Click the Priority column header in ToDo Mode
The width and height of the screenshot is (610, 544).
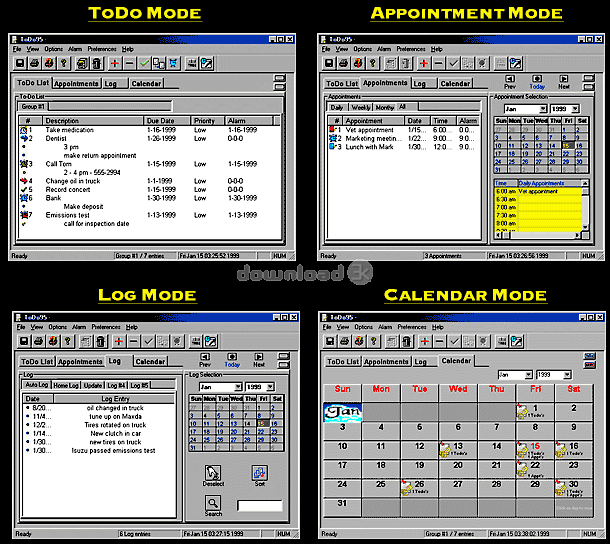pyautogui.click(x=208, y=121)
